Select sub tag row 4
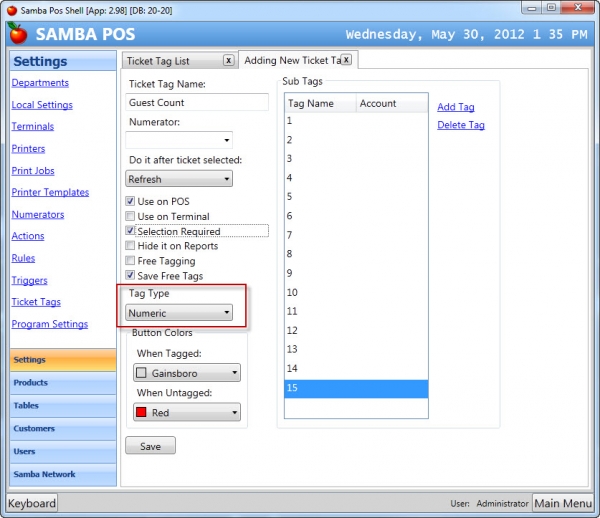The image size is (600, 518). (356, 178)
